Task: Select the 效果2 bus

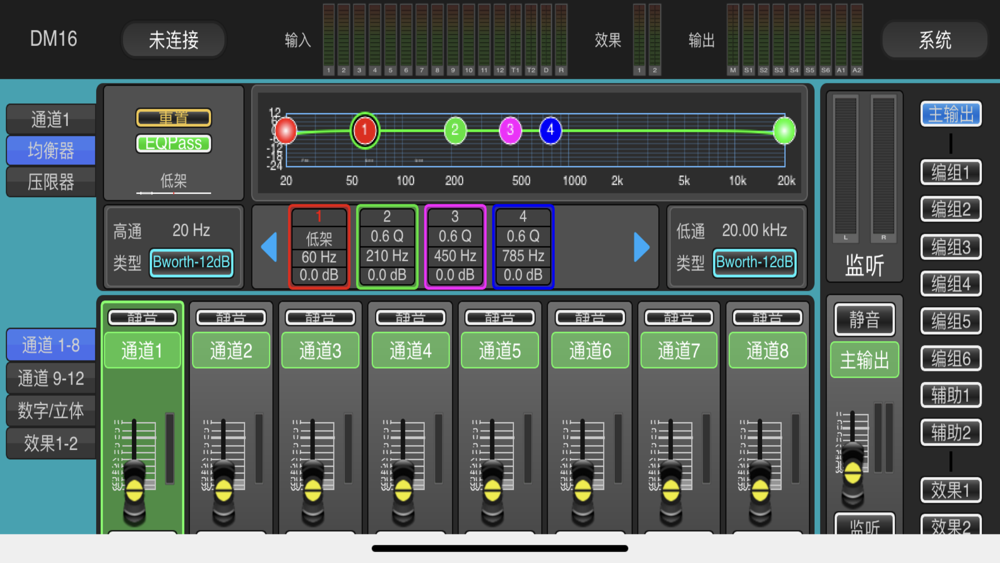Action: [x=950, y=525]
